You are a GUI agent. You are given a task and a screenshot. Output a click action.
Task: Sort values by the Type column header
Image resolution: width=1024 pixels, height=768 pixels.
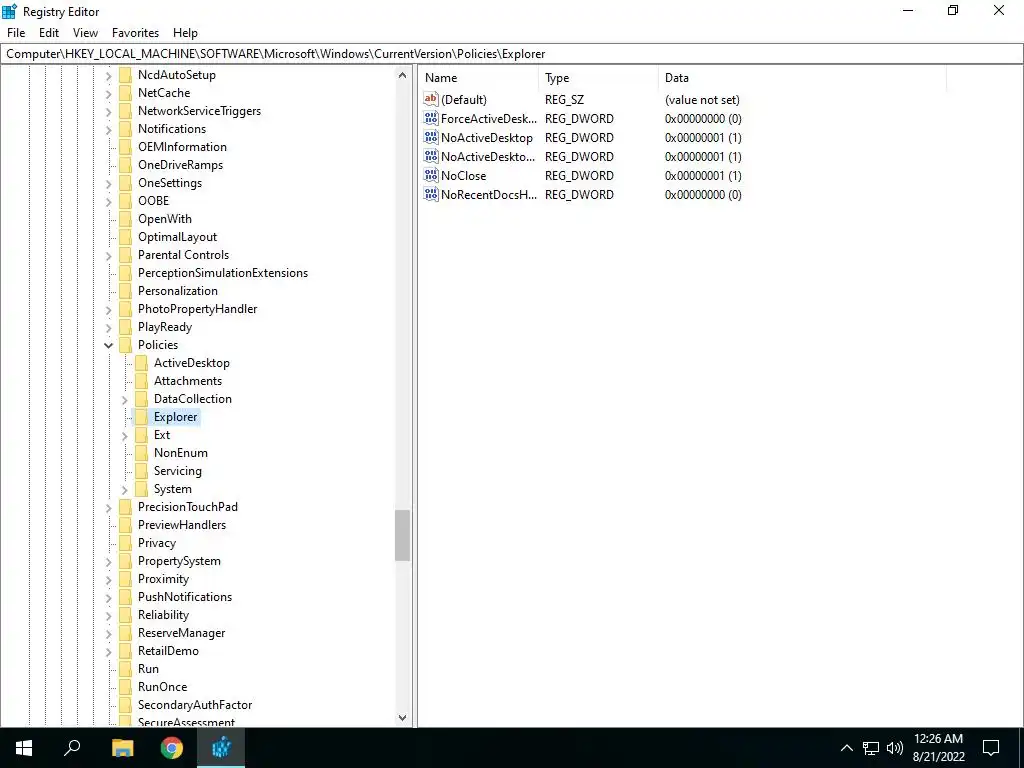pos(599,78)
